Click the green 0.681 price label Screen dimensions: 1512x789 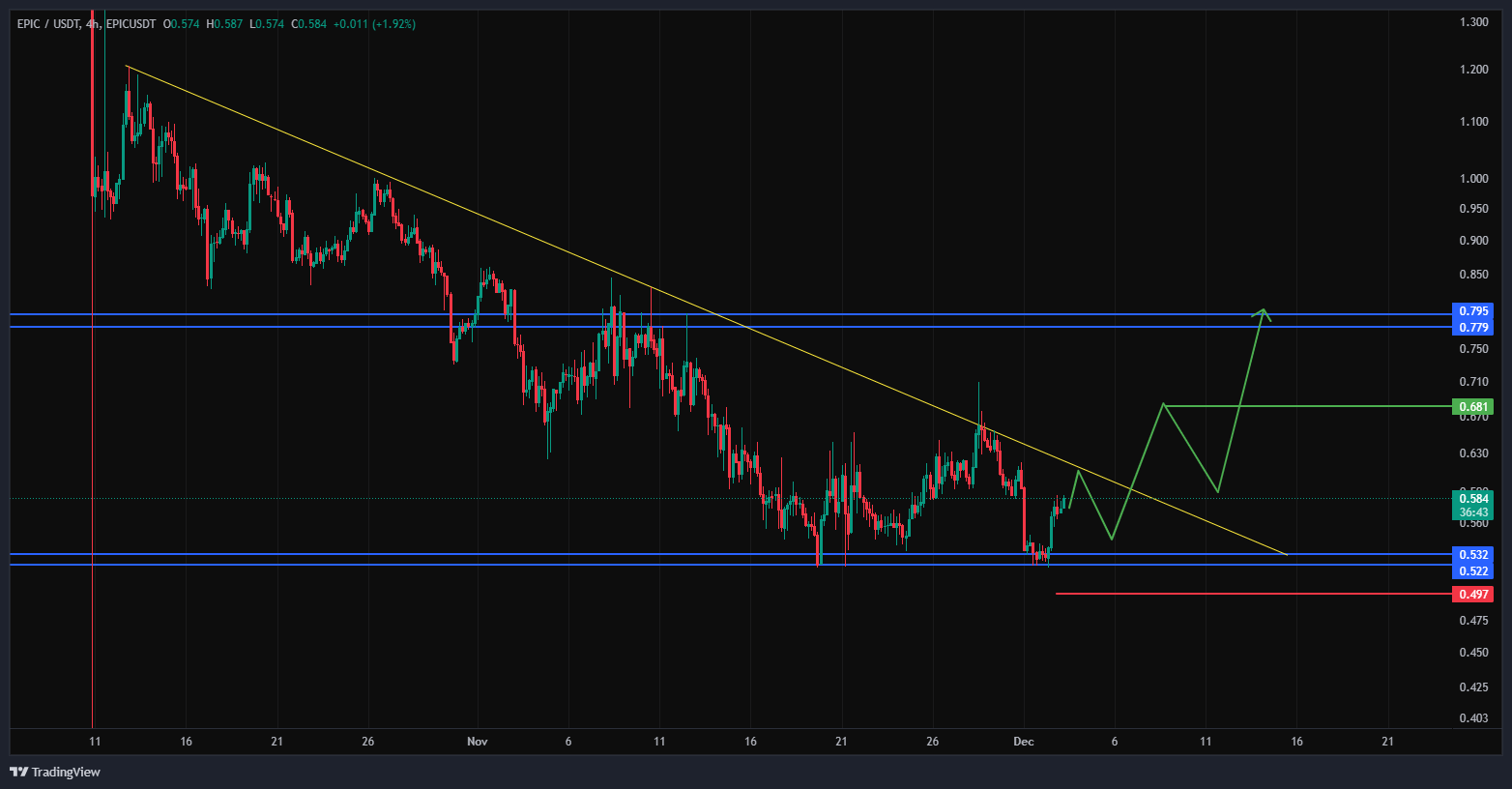click(x=1473, y=407)
